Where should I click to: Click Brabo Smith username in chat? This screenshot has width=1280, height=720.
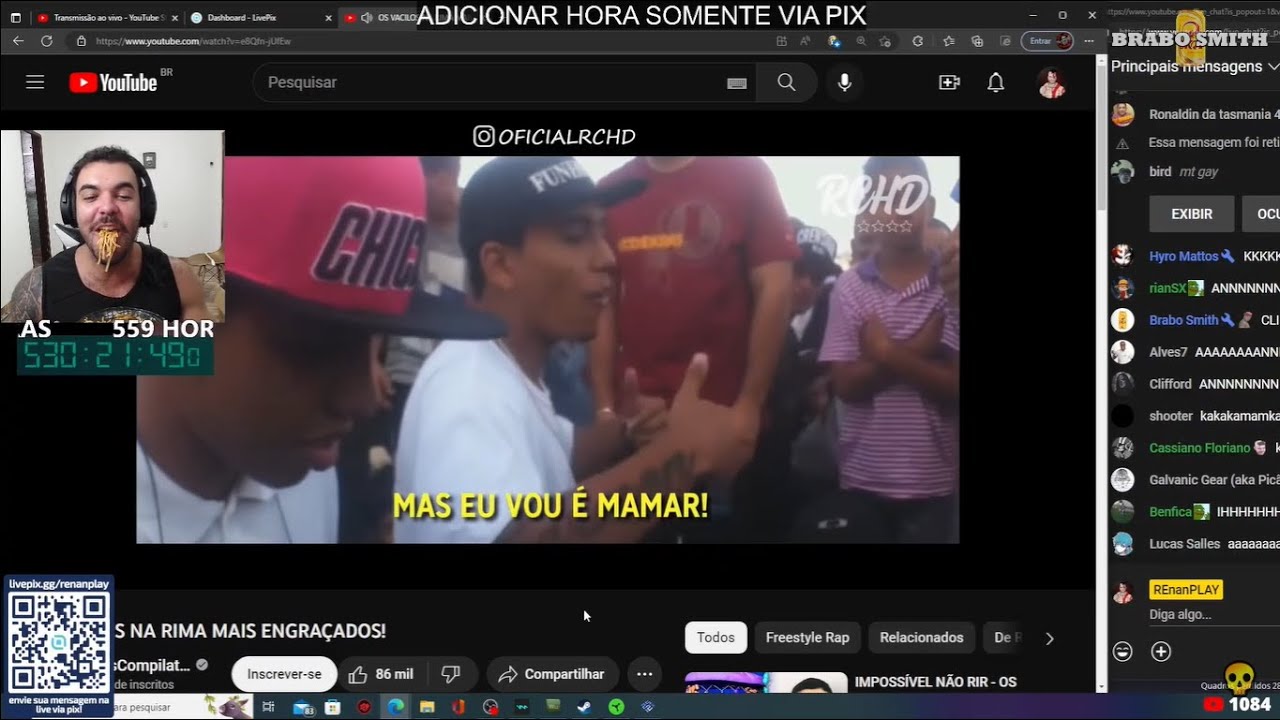click(1183, 320)
